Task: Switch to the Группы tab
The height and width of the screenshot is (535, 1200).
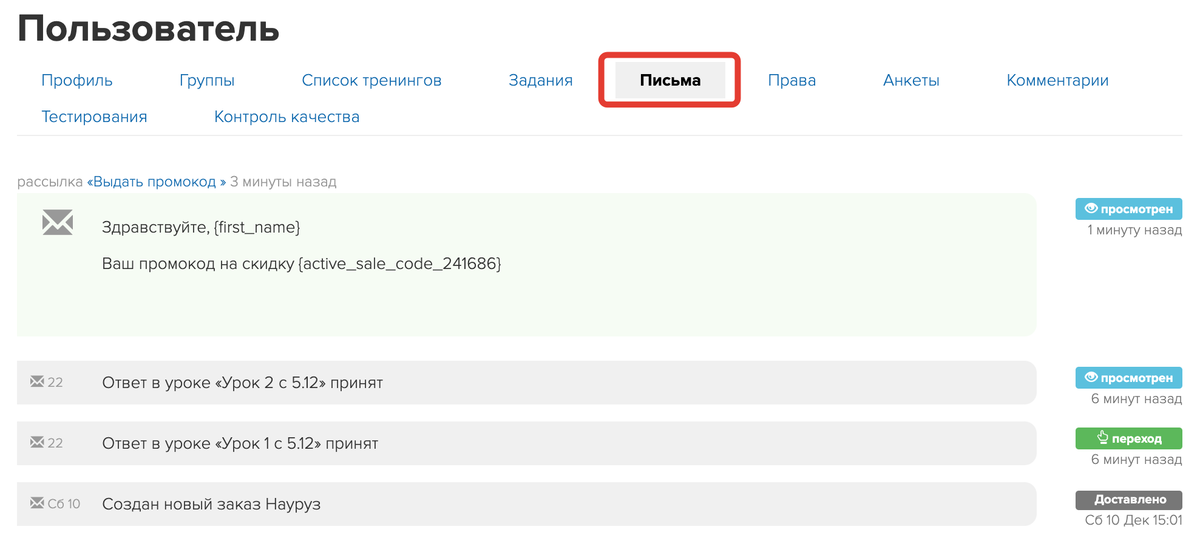Action: click(207, 80)
